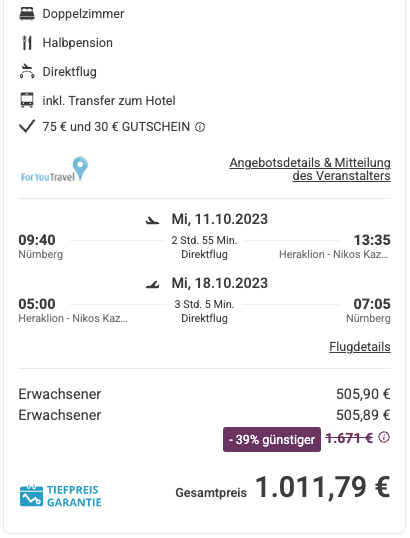Screen dimensions: 410x538
Task: Click the truncated Heraklion arrival airport name
Action: pos(334,254)
